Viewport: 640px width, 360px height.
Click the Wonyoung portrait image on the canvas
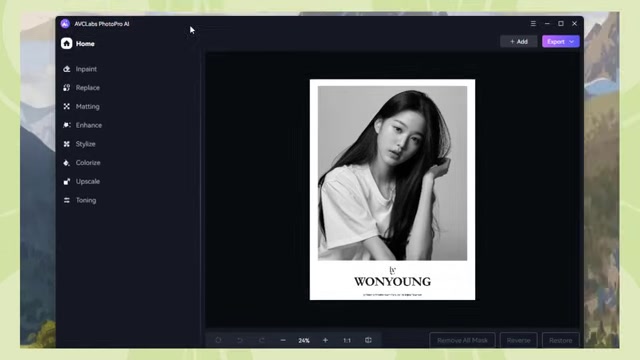click(392, 189)
